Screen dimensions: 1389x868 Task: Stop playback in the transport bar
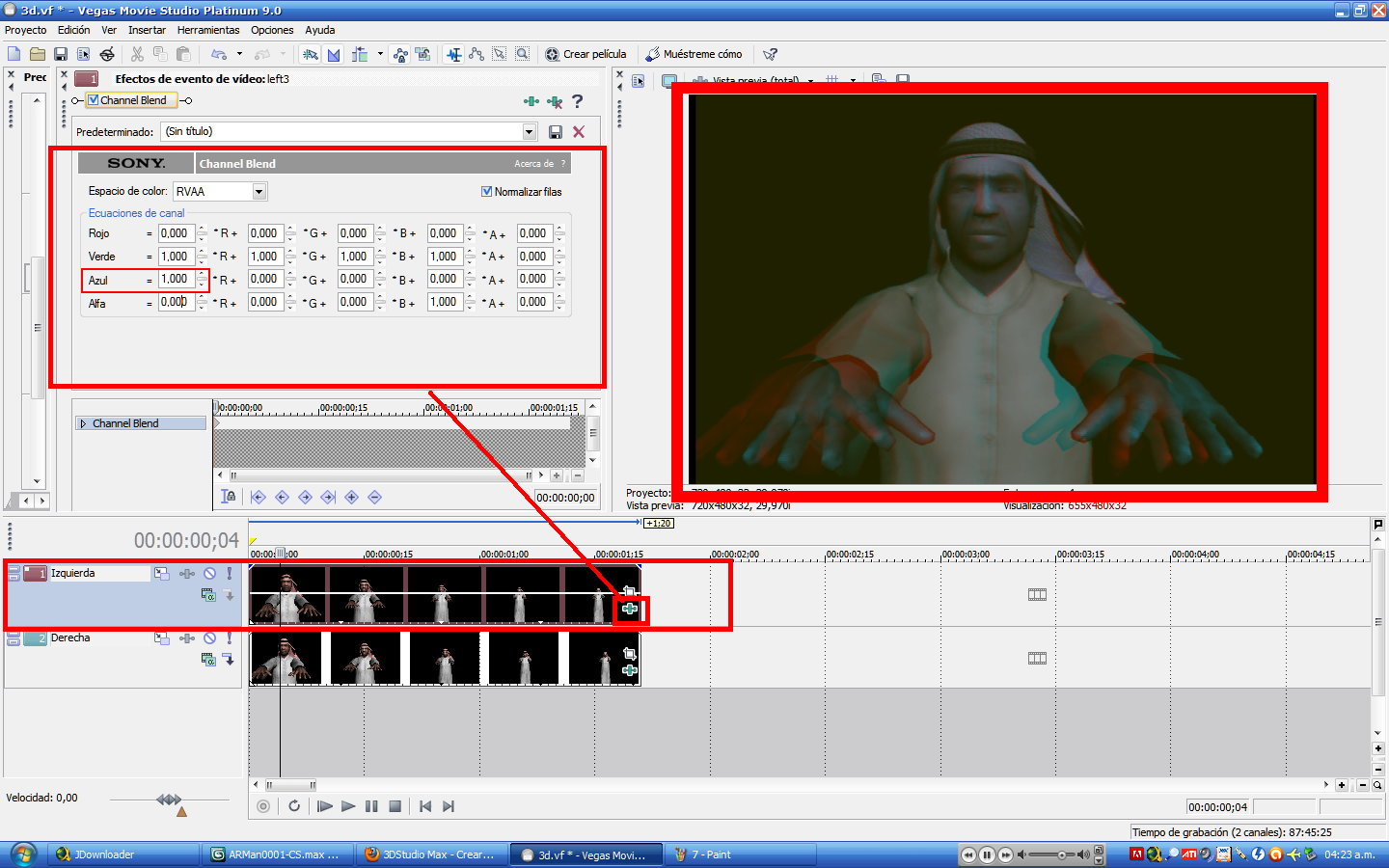click(395, 806)
